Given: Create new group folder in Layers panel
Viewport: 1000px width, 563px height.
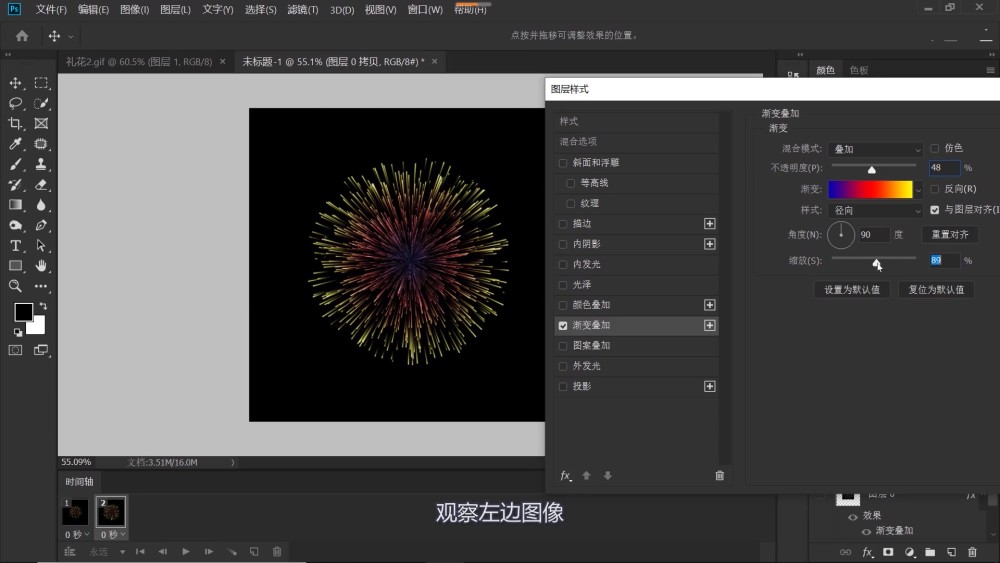Looking at the screenshot, I should [x=930, y=552].
